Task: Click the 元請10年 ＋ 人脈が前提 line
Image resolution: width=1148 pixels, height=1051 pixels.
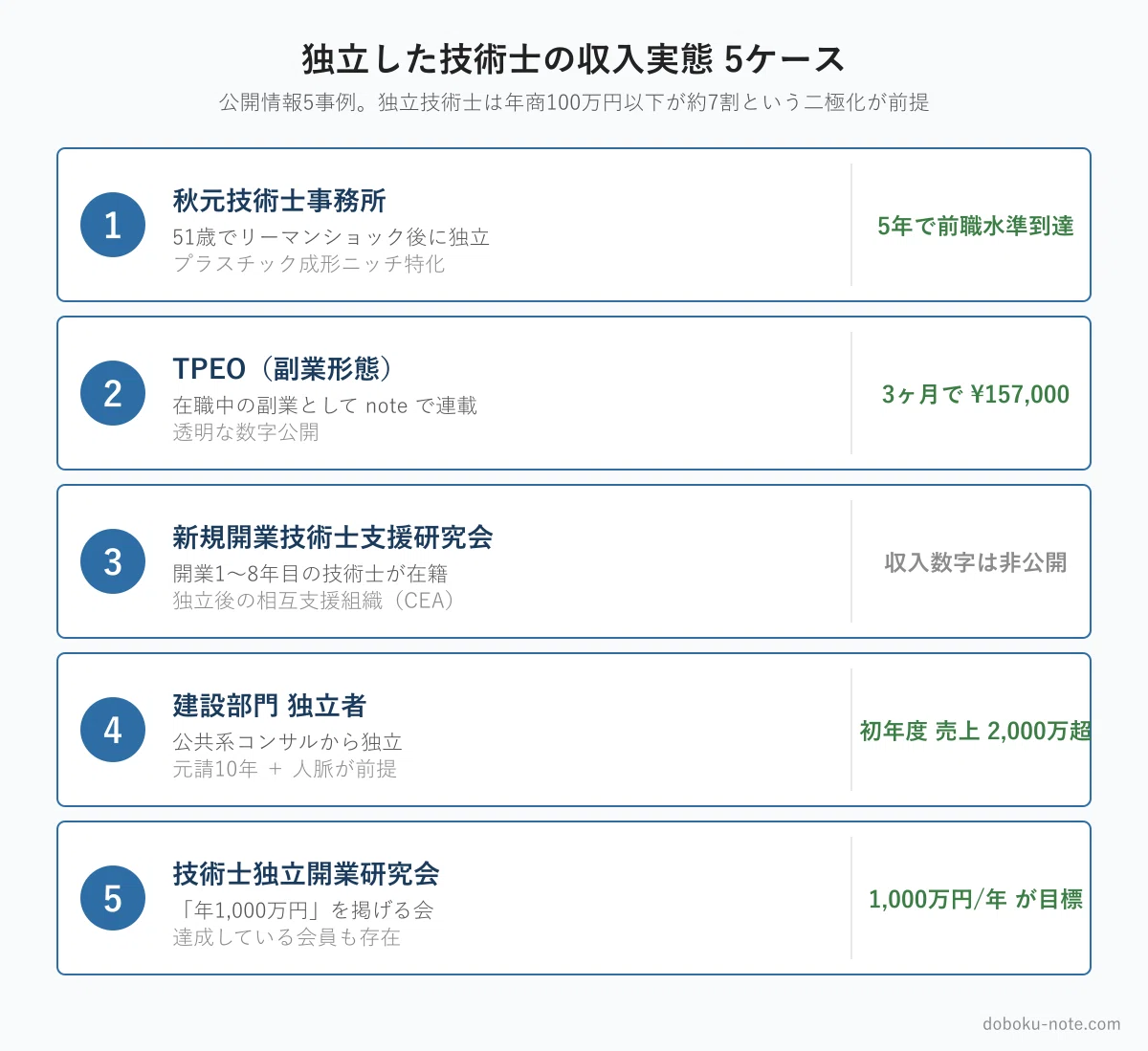Action: point(285,769)
